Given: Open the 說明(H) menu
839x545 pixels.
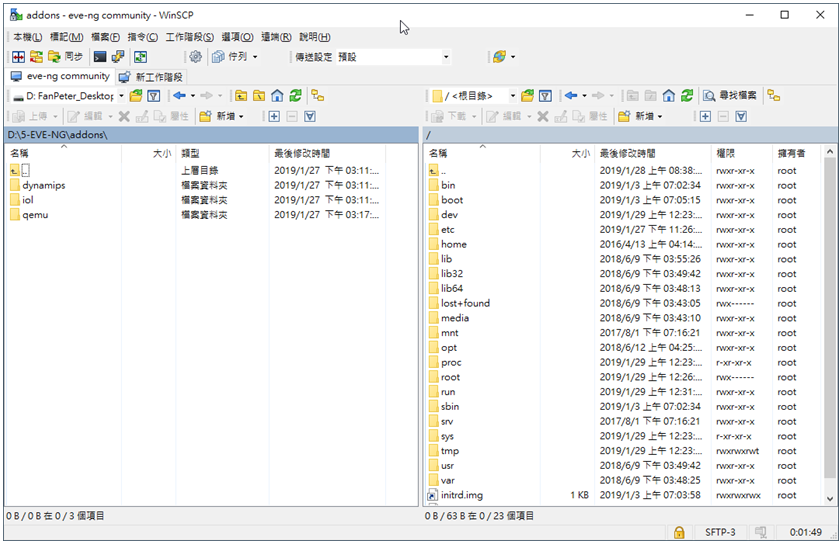Looking at the screenshot, I should click(315, 37).
